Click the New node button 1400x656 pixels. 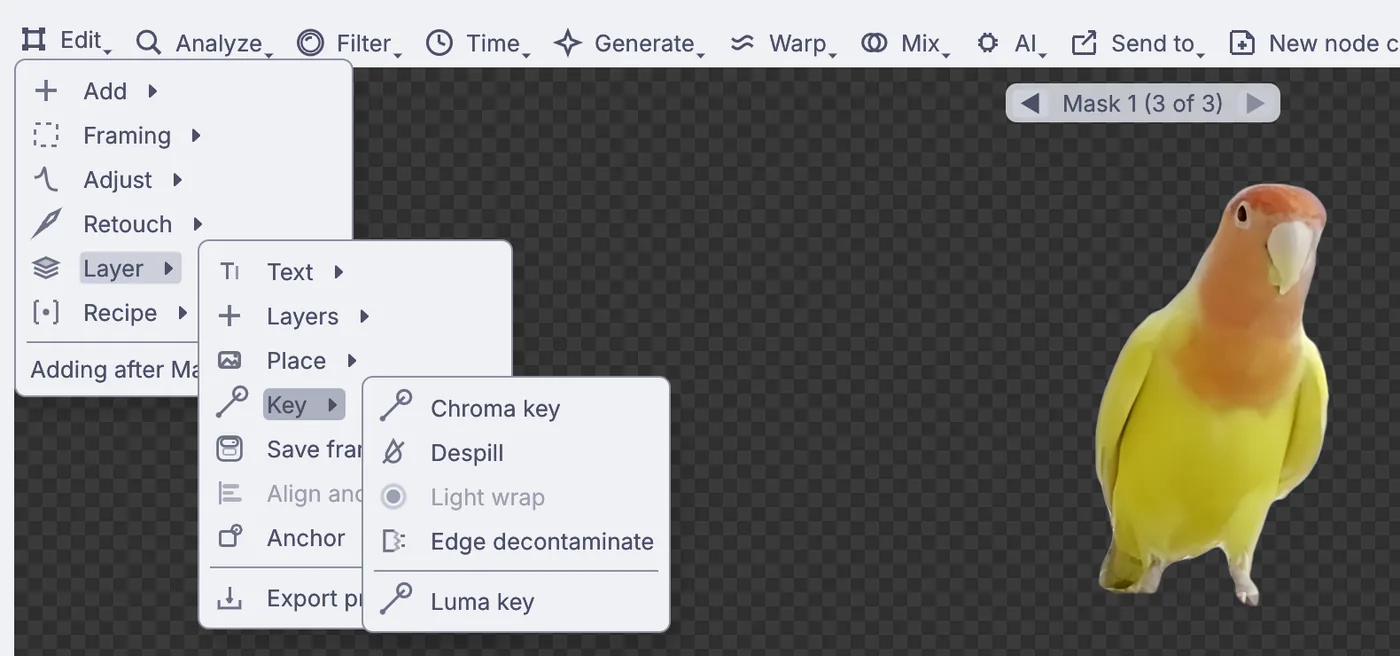tap(1313, 43)
